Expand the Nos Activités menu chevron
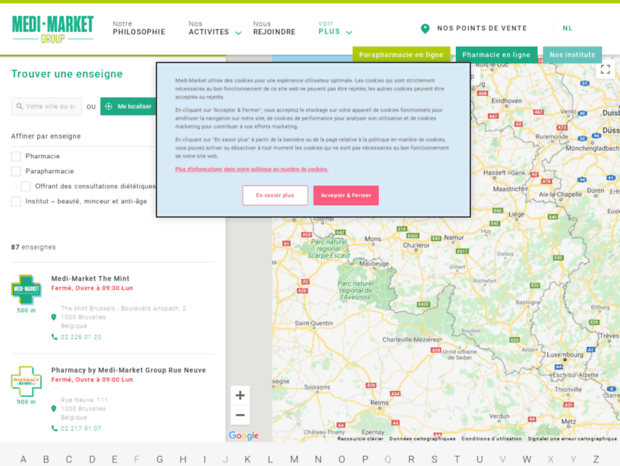The width and height of the screenshot is (620, 466). click(x=238, y=33)
